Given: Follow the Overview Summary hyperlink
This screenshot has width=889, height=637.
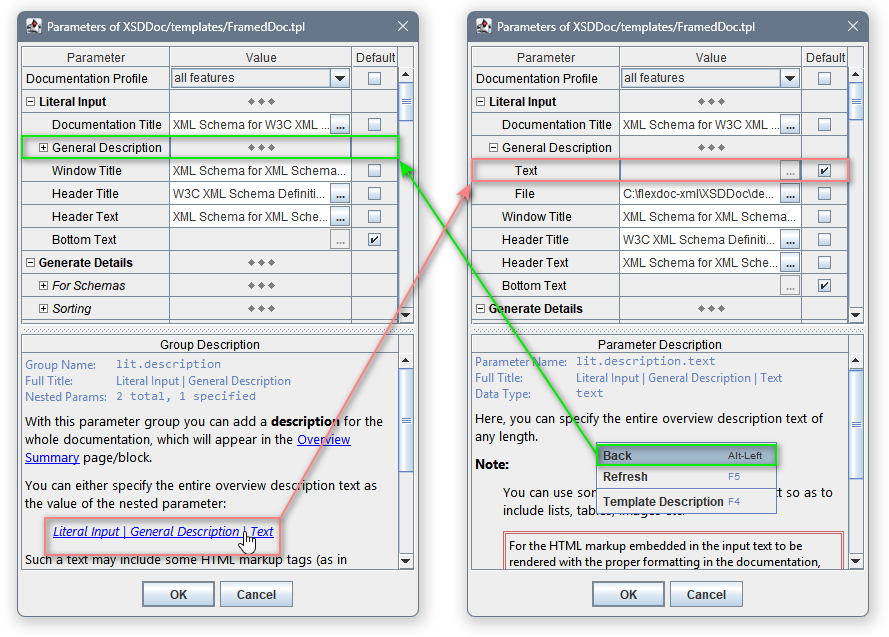Looking at the screenshot, I should tap(323, 440).
